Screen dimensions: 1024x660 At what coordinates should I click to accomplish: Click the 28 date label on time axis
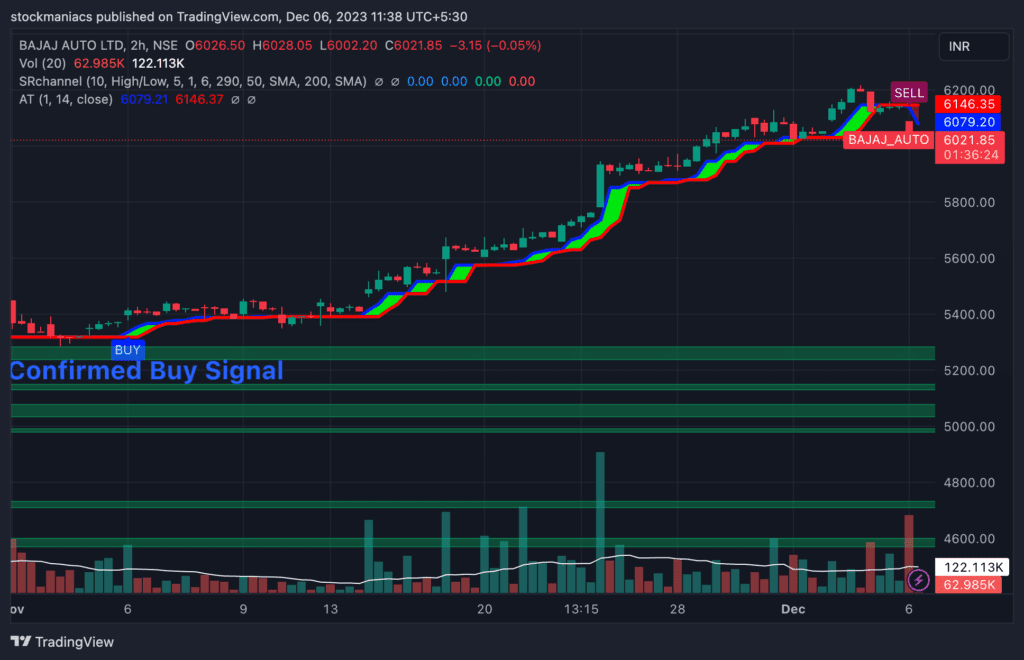(677, 609)
